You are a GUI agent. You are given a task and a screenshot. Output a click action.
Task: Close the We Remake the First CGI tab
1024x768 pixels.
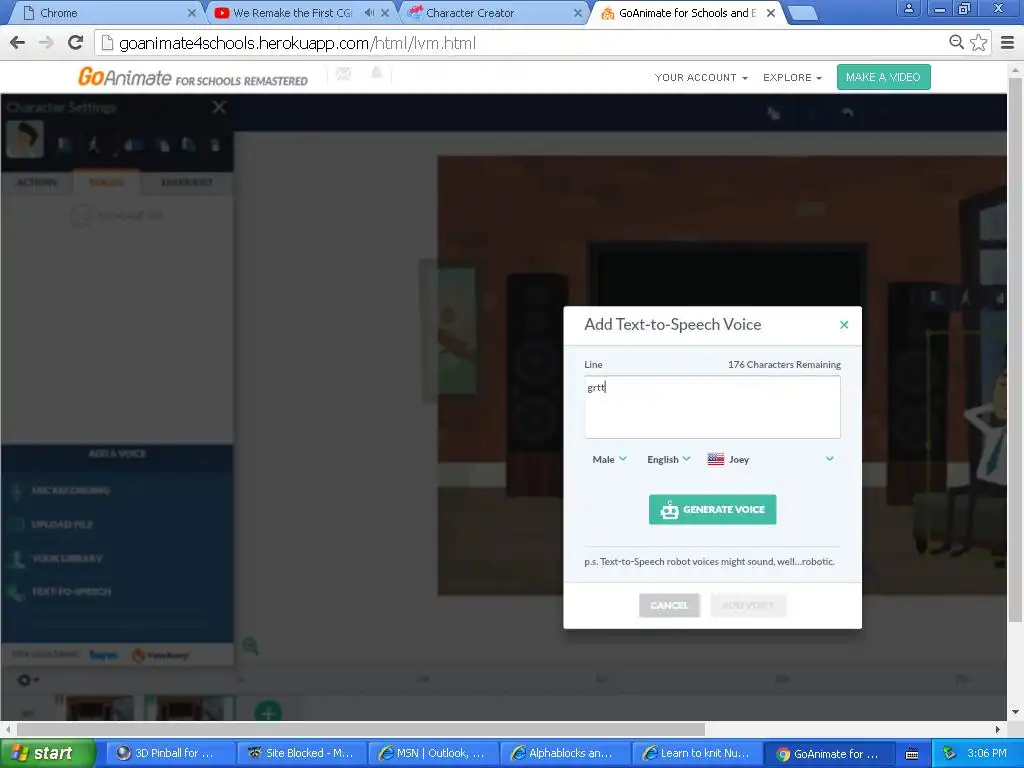point(385,13)
